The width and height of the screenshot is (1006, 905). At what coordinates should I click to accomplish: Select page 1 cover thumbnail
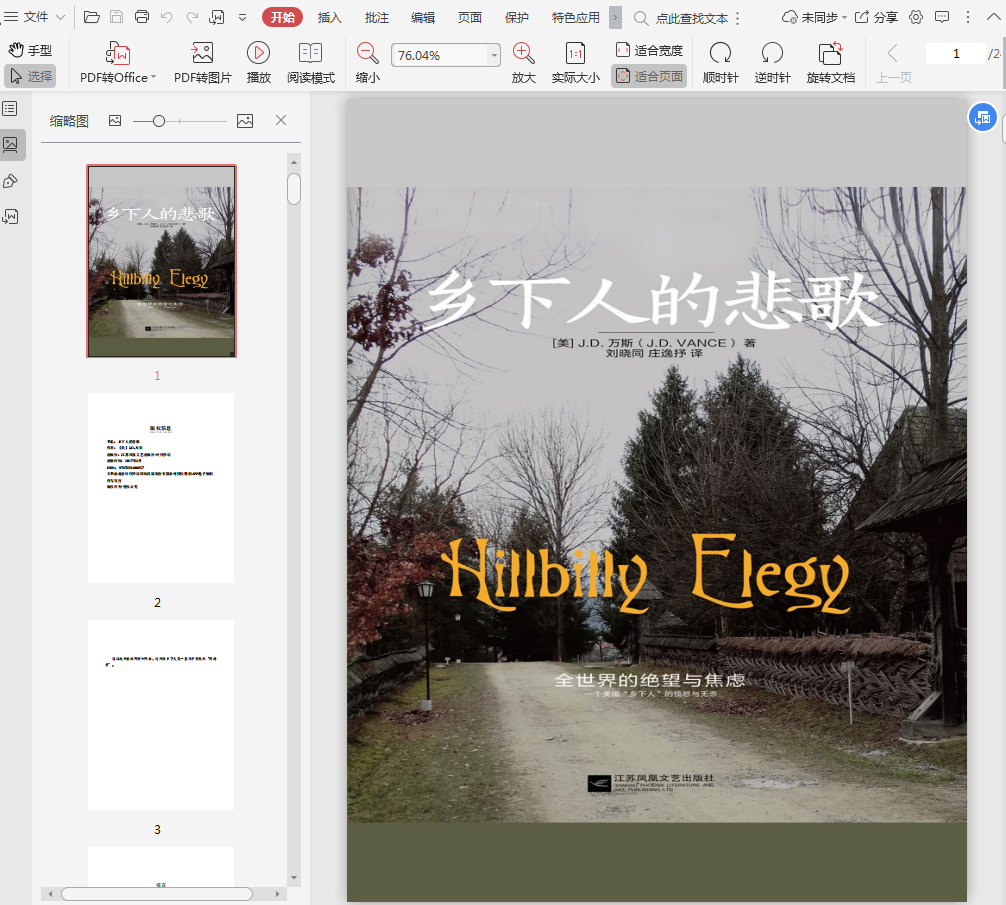click(x=162, y=261)
